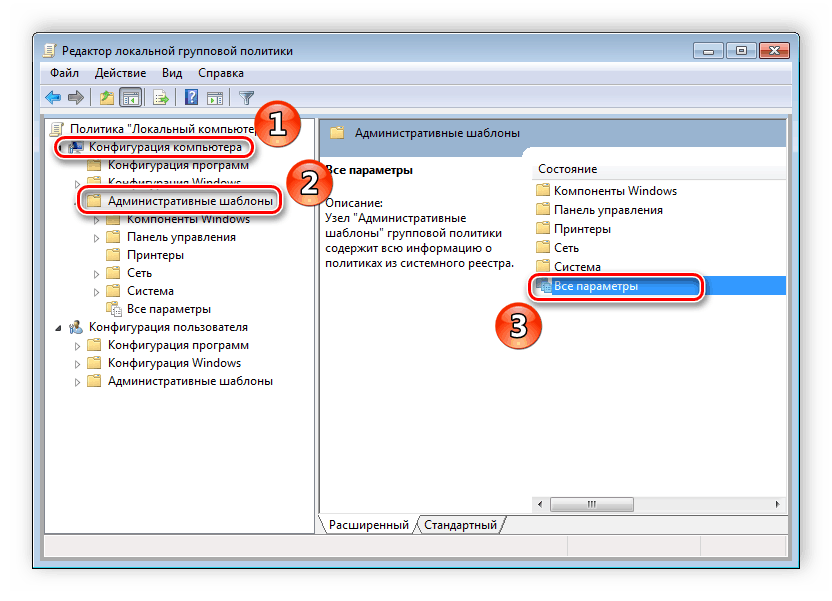Expand the Панель управления tree node

pyautogui.click(x=97, y=238)
